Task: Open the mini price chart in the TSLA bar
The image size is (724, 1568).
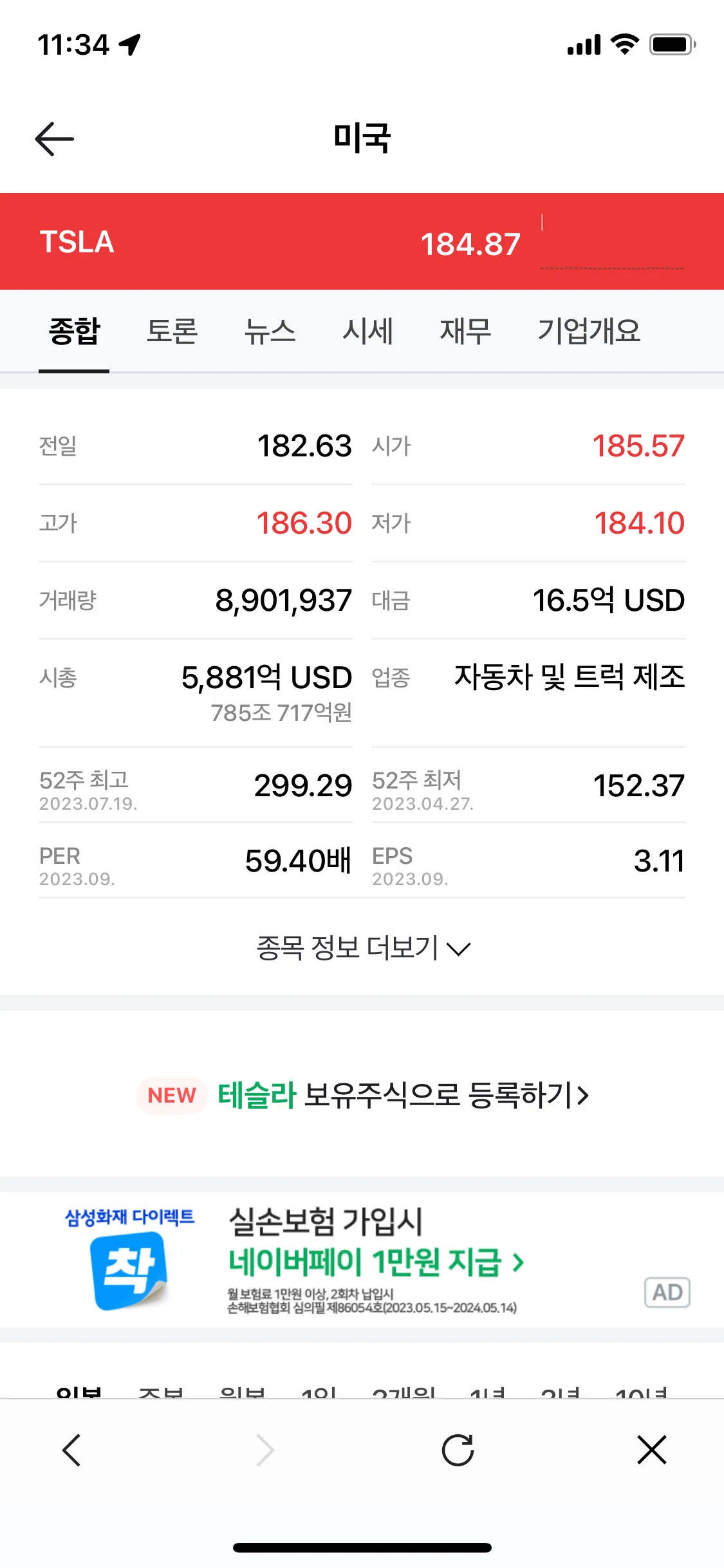Action: point(612,241)
